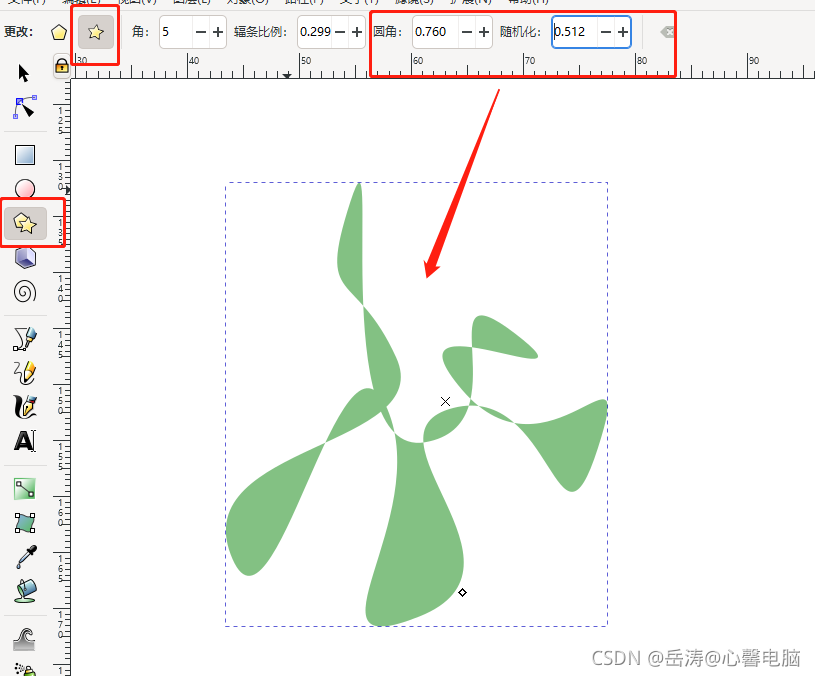Image resolution: width=815 pixels, height=676 pixels.
Task: Select the Spray tool
Action: [x=25, y=669]
